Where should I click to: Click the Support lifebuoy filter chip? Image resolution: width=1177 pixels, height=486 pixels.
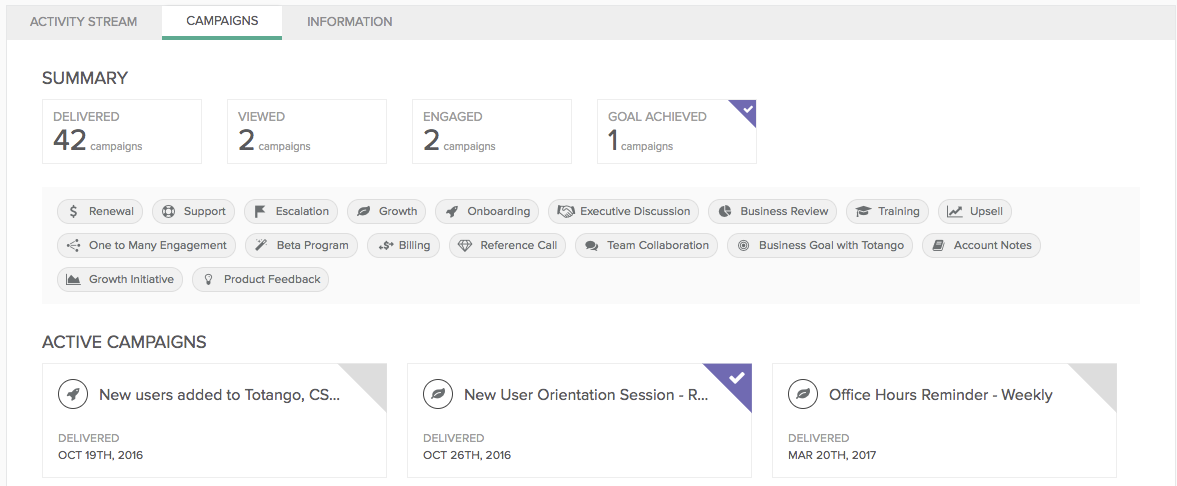pos(194,211)
